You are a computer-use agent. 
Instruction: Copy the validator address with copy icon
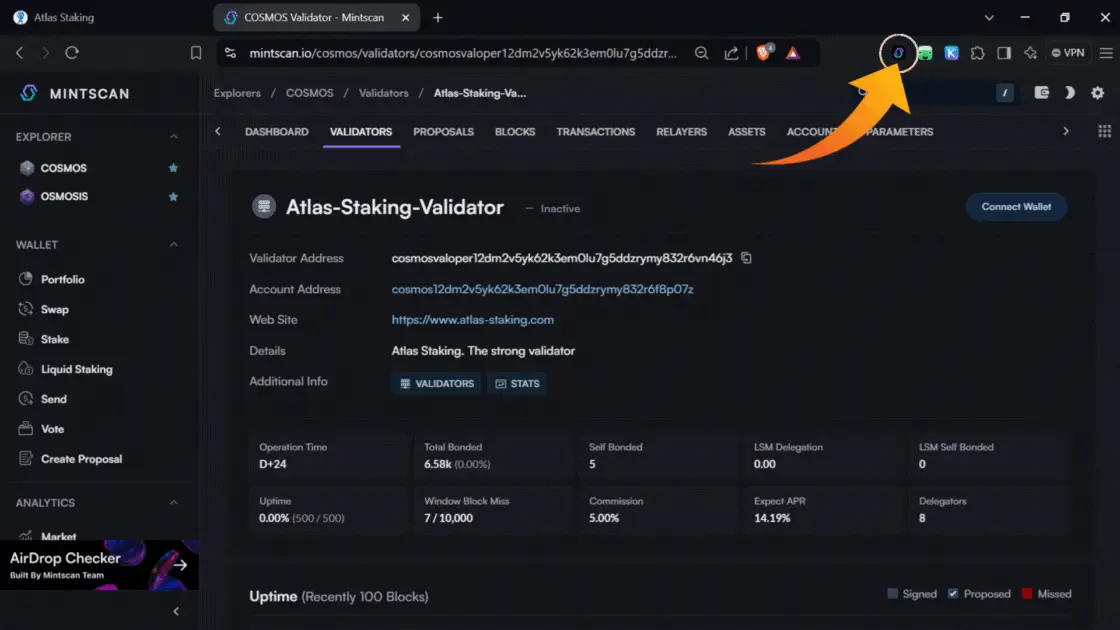tap(746, 258)
